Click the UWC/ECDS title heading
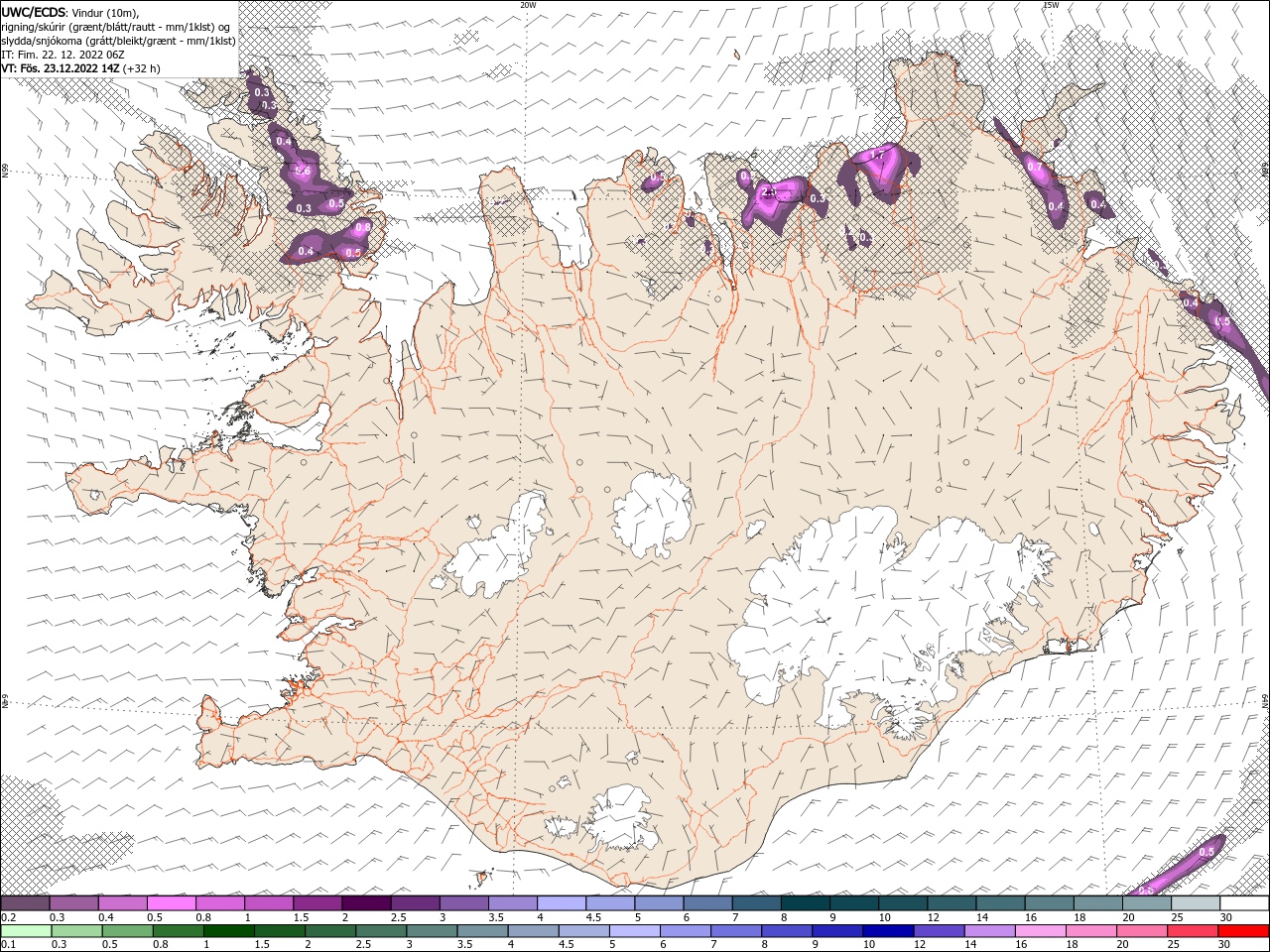This screenshot has width=1270, height=952. [x=35, y=12]
